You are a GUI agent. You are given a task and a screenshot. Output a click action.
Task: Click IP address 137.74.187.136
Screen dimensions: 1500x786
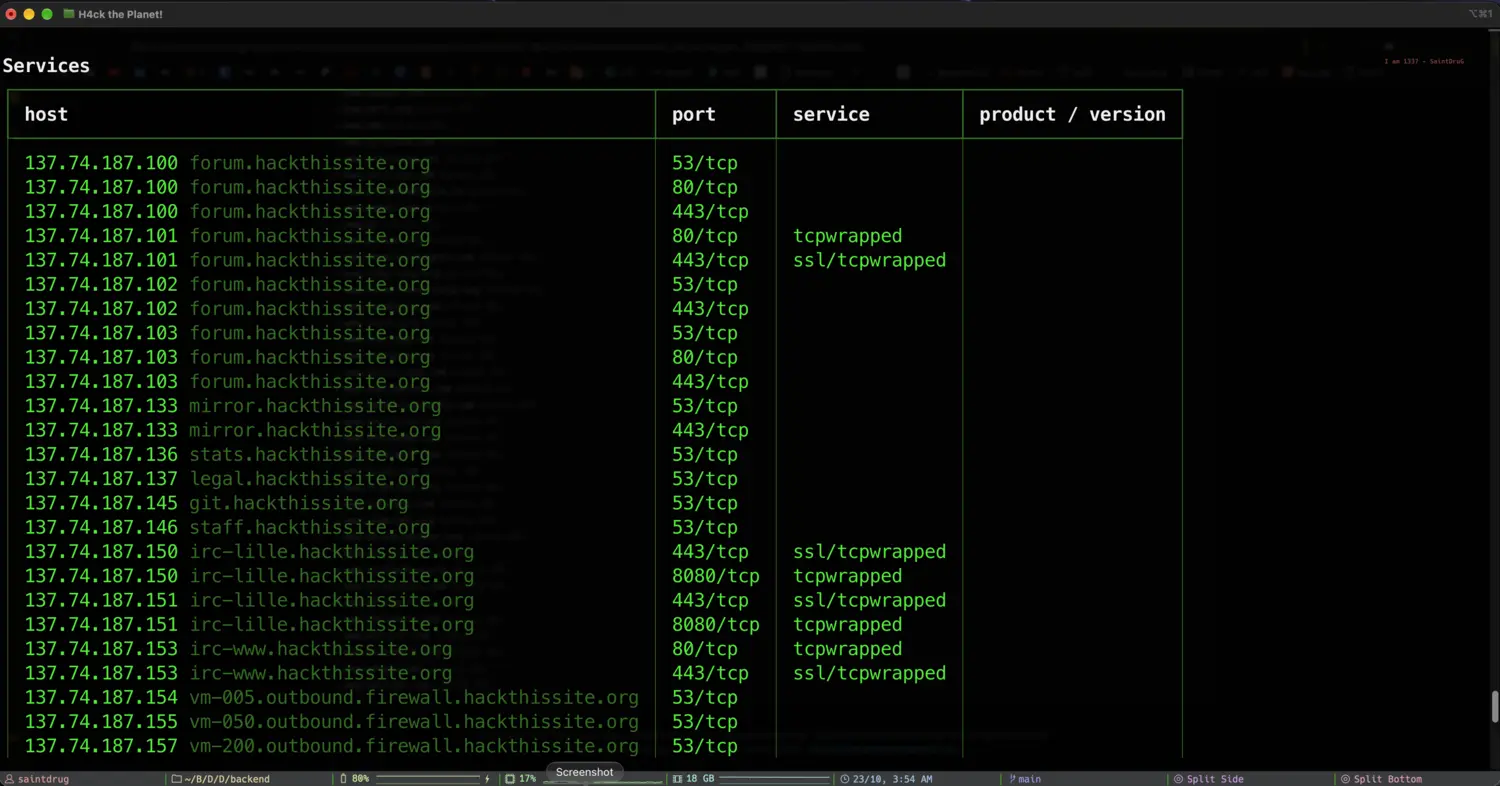101,455
